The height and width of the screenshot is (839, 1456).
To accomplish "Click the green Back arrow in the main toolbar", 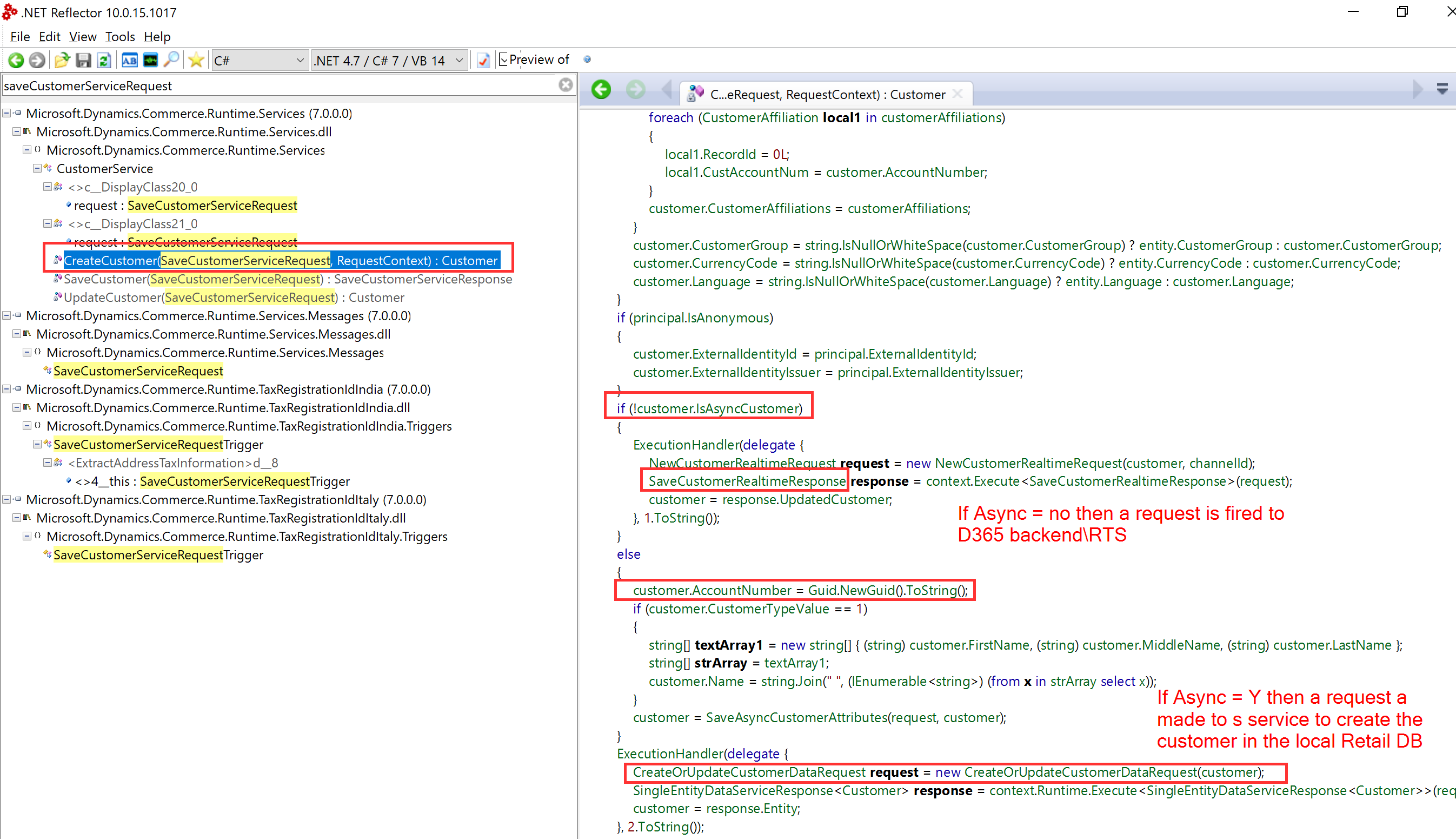I will click(16, 60).
